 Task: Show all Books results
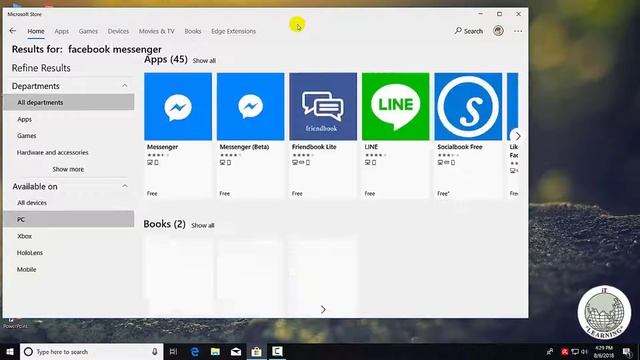coord(203,225)
